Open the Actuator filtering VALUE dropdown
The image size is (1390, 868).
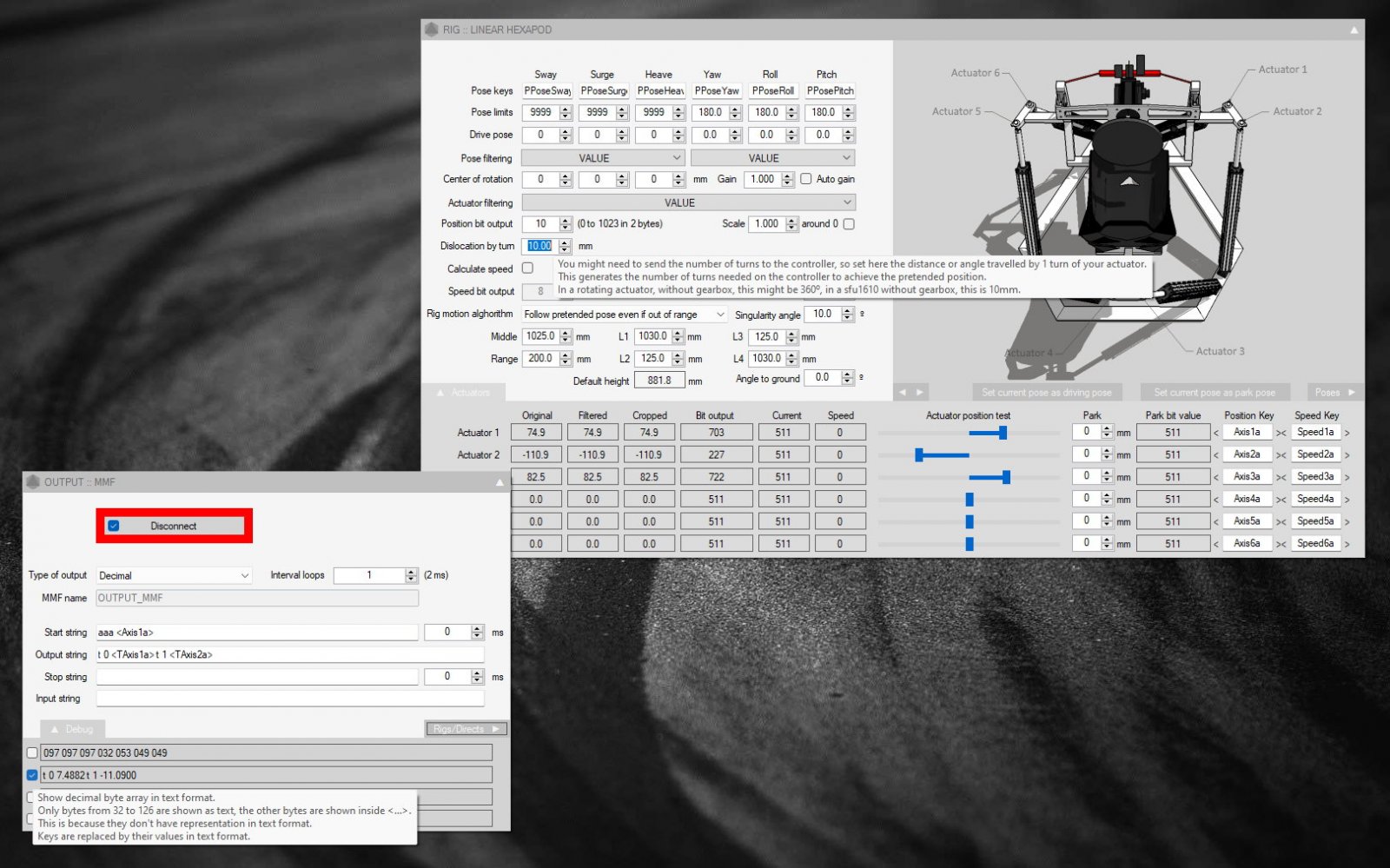click(x=688, y=202)
